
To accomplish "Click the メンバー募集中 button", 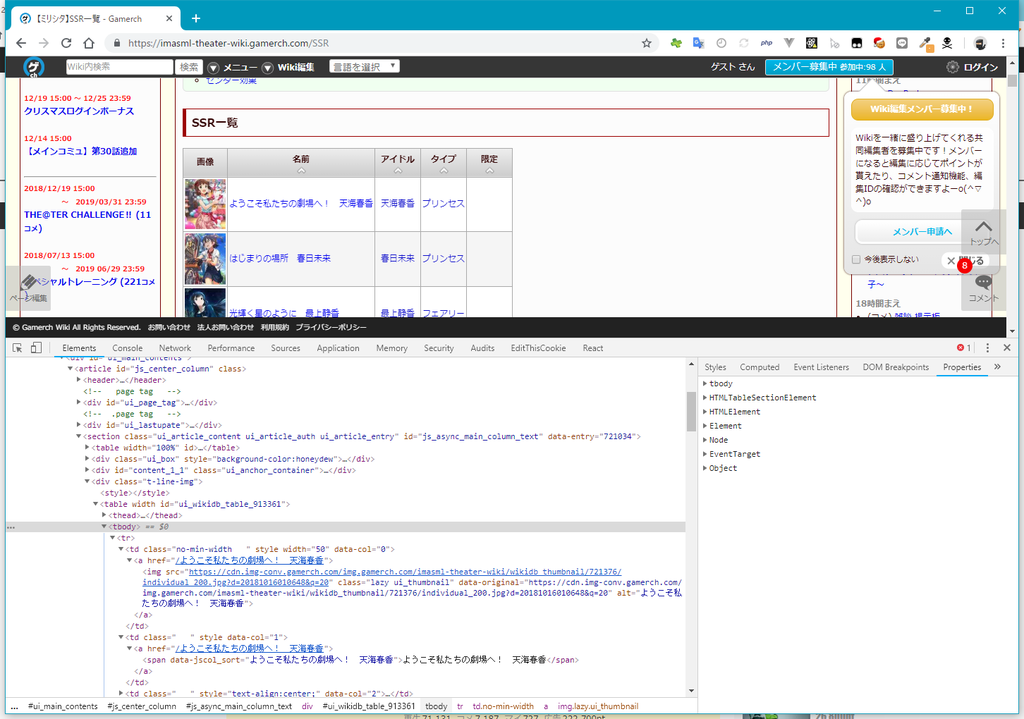I will [829, 67].
